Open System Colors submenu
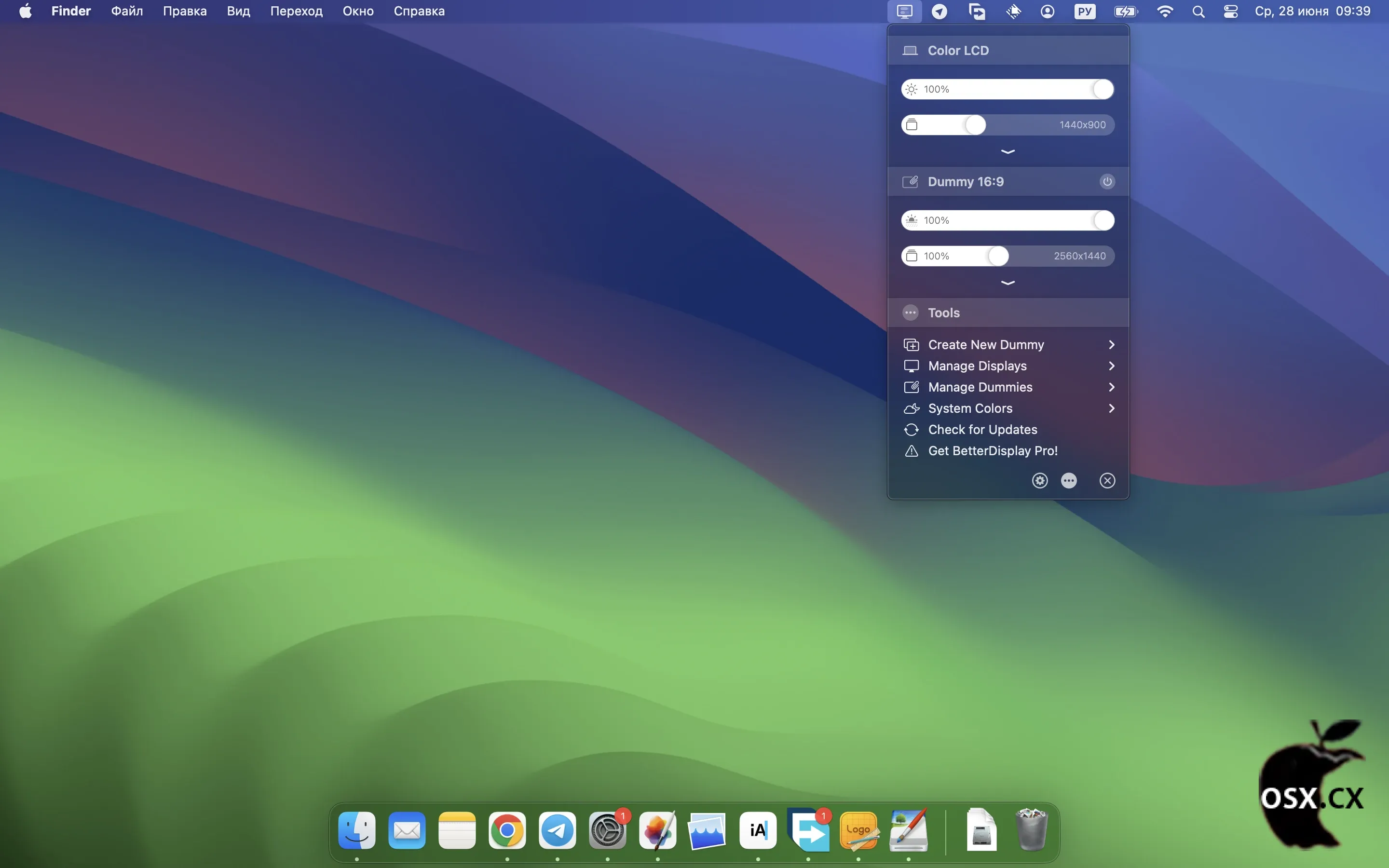The width and height of the screenshot is (1389, 868). pyautogui.click(x=1008, y=408)
